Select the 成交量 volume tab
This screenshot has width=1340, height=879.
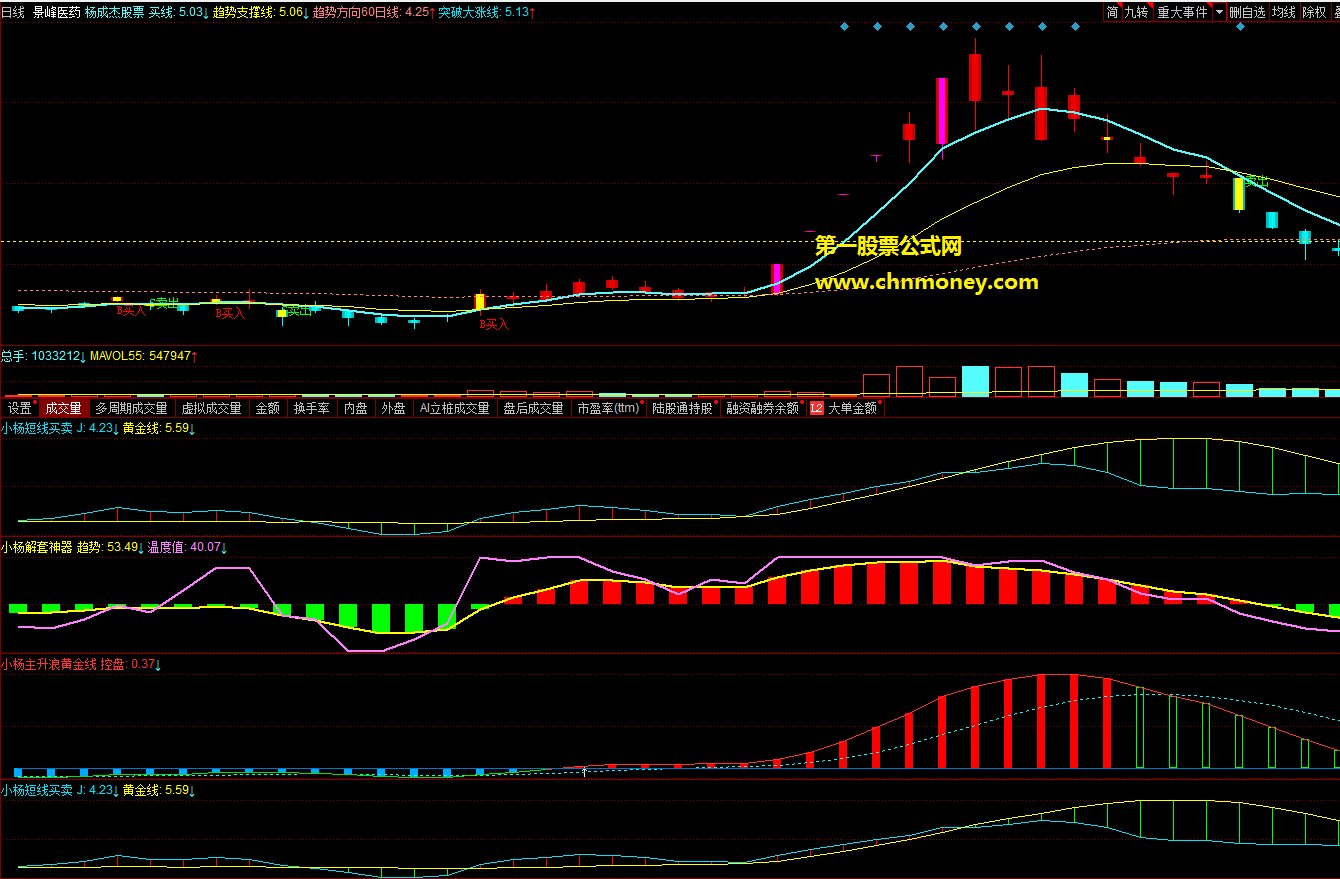point(63,408)
